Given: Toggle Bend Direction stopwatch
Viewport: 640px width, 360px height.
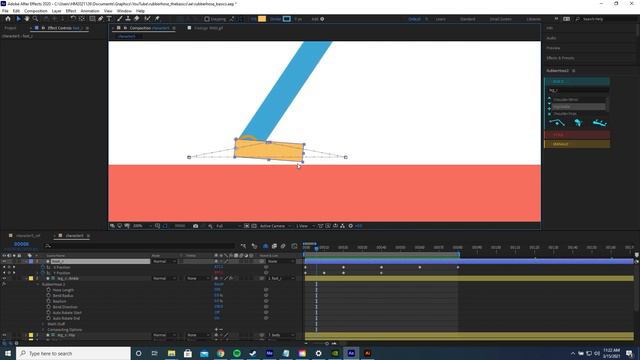Looking at the screenshot, I should 49,307.
